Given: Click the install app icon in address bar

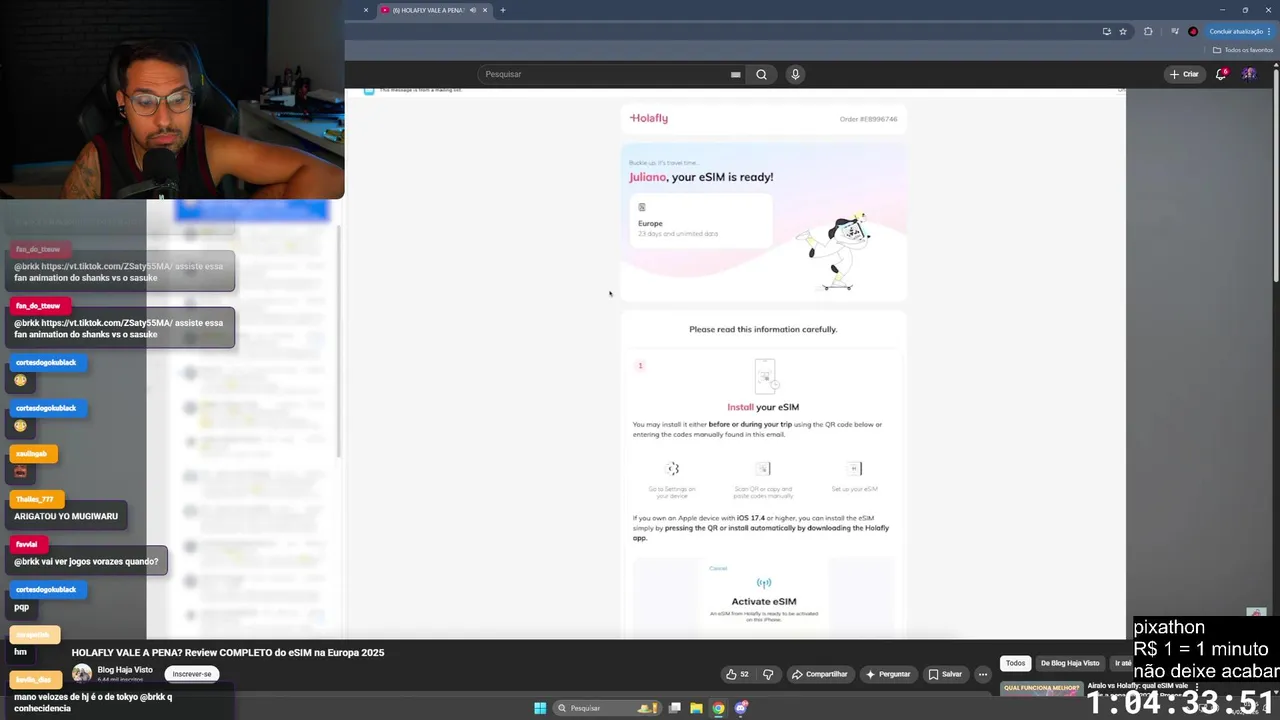Looking at the screenshot, I should pyautogui.click(x=1106, y=31).
